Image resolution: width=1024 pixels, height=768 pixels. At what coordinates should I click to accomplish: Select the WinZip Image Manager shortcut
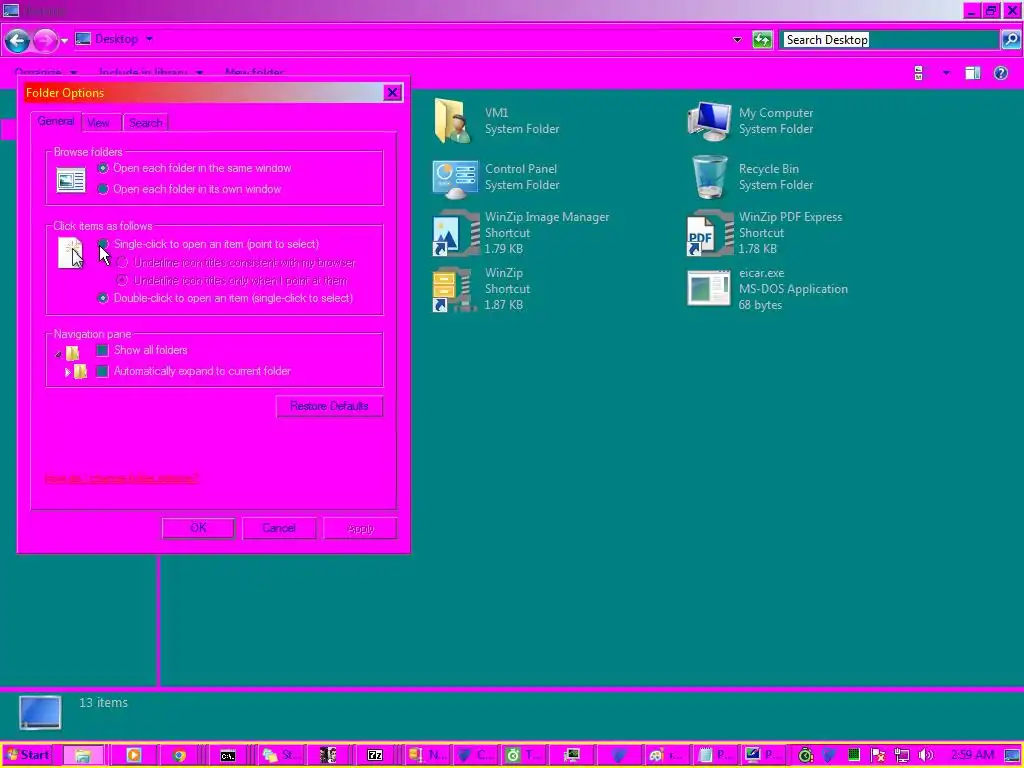455,233
